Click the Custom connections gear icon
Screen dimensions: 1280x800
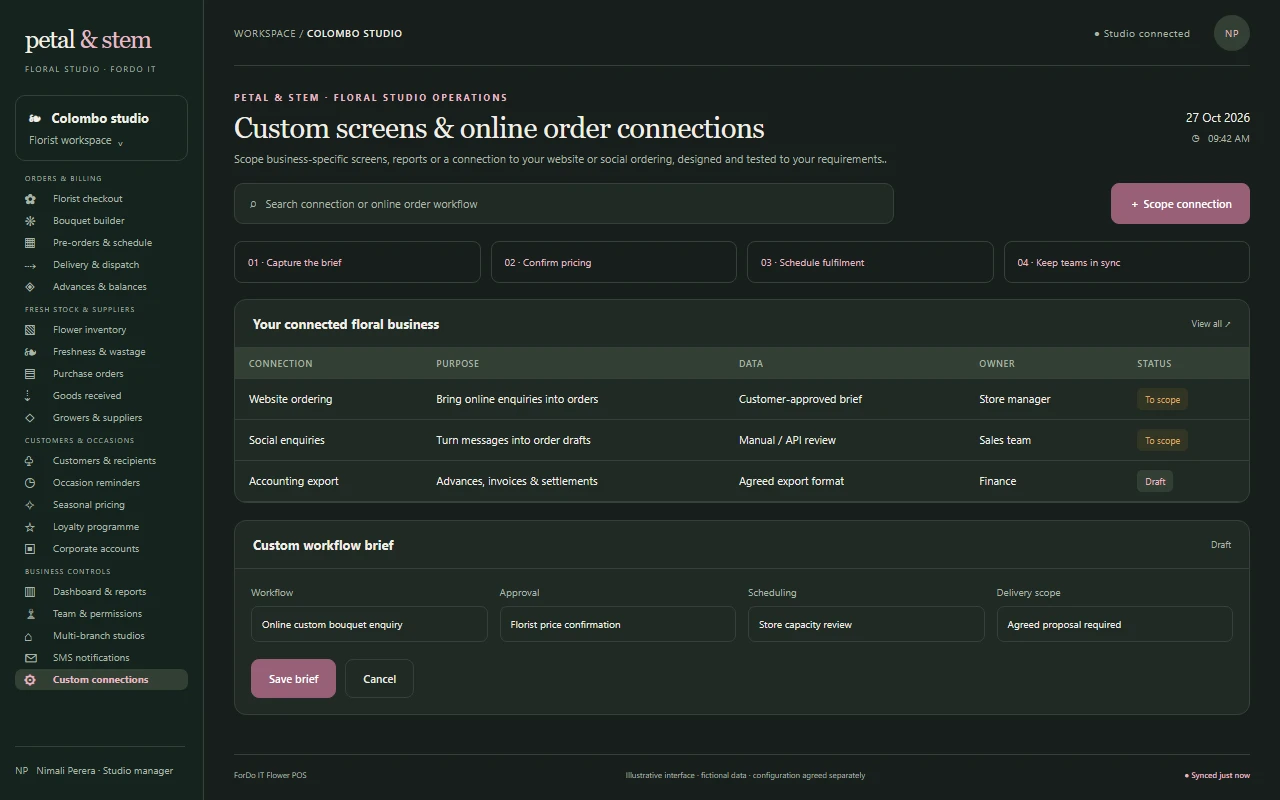(x=30, y=680)
